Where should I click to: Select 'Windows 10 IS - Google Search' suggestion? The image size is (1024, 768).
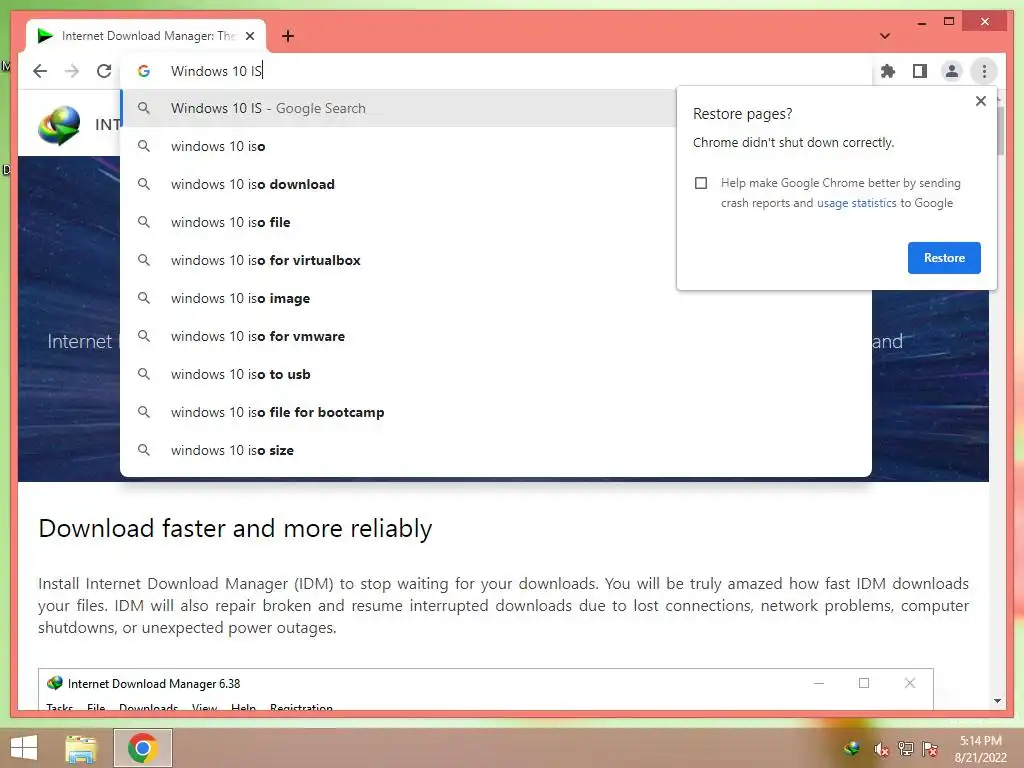pyautogui.click(x=398, y=108)
